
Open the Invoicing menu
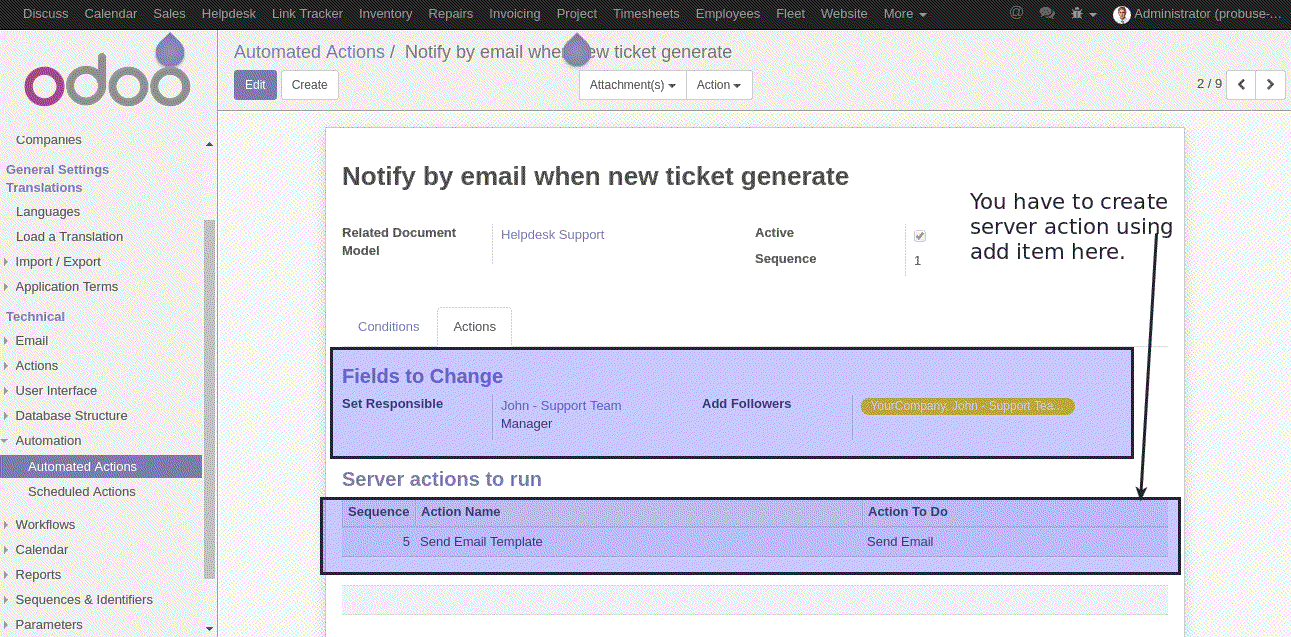pos(515,14)
